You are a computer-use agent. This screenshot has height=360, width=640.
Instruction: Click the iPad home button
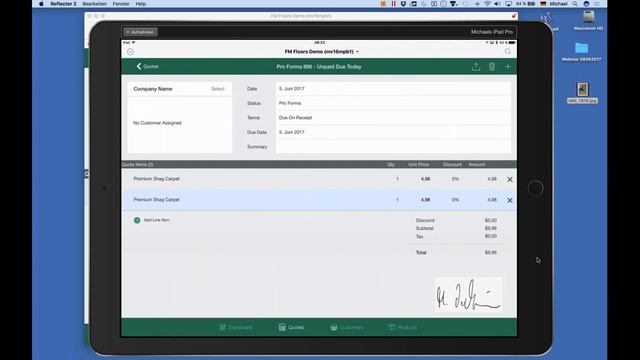pyautogui.click(x=536, y=188)
